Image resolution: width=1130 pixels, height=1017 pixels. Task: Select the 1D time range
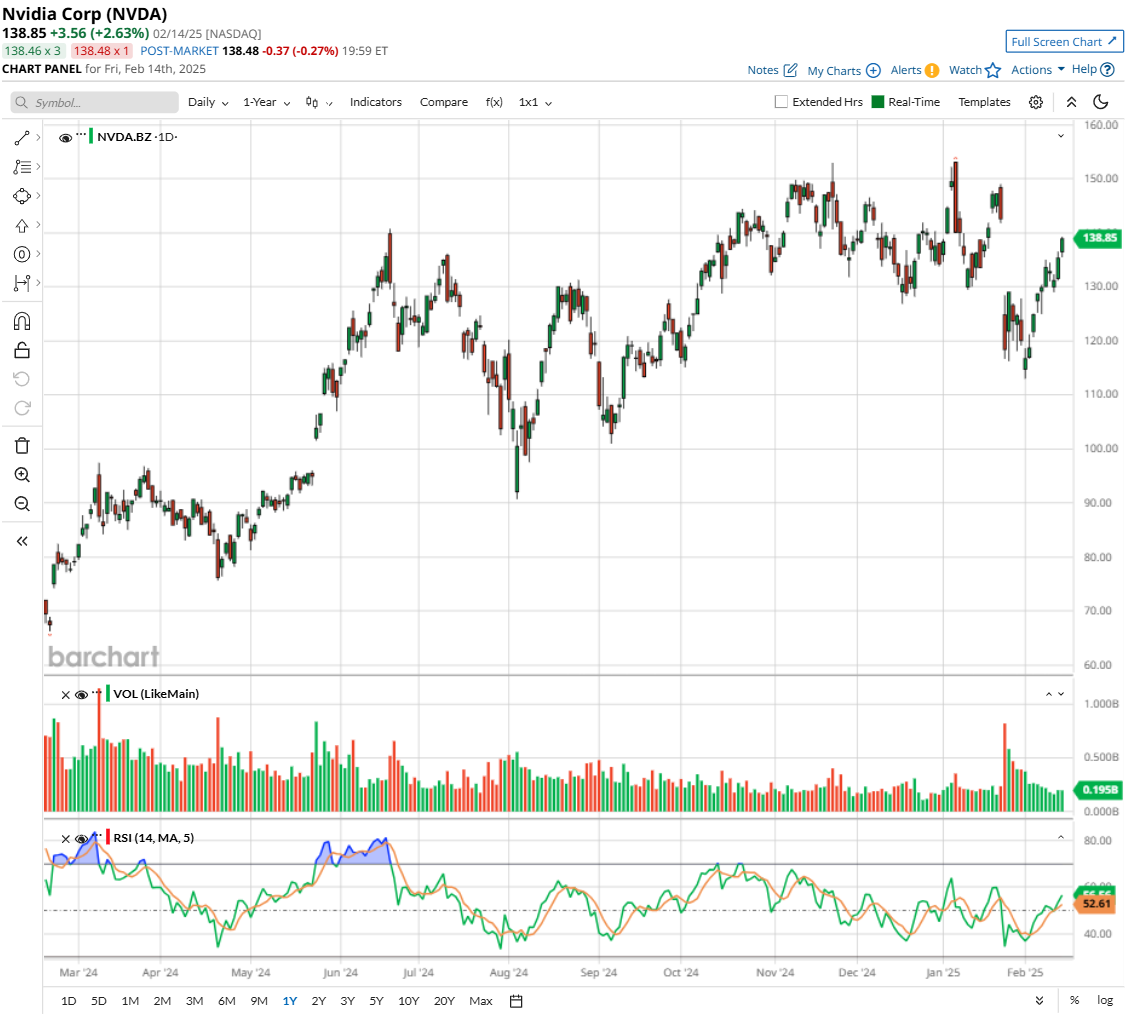pyautogui.click(x=68, y=1001)
